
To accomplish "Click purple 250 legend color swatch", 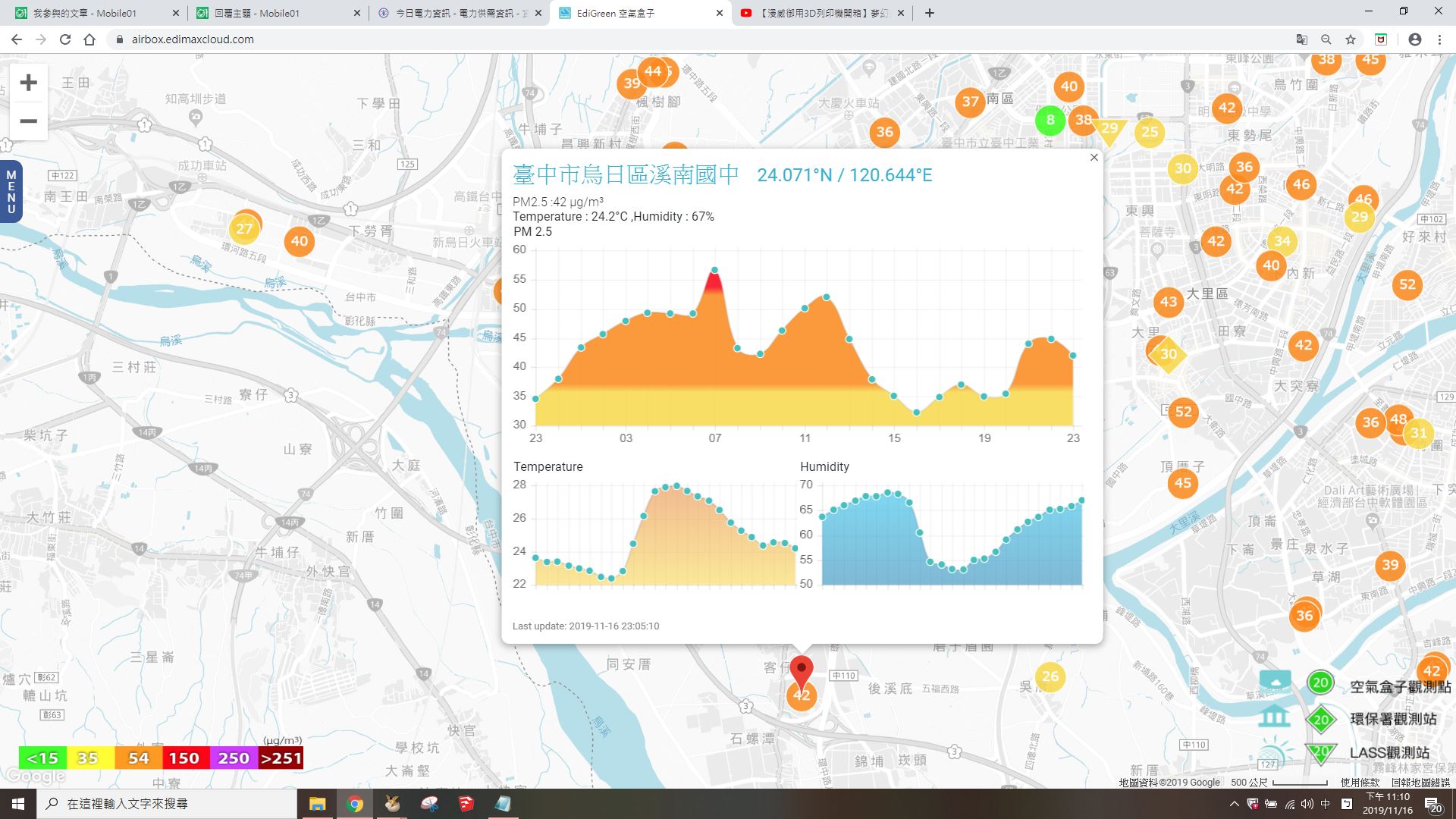I will click(233, 758).
